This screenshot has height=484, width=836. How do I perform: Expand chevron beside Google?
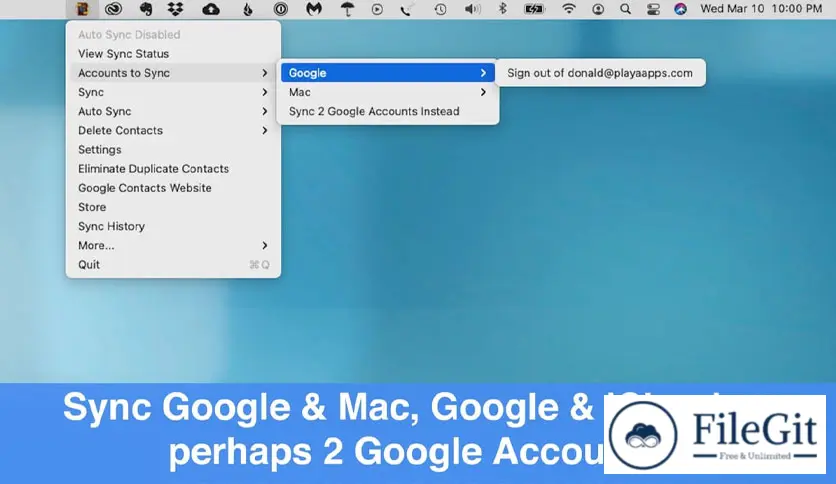tap(483, 73)
